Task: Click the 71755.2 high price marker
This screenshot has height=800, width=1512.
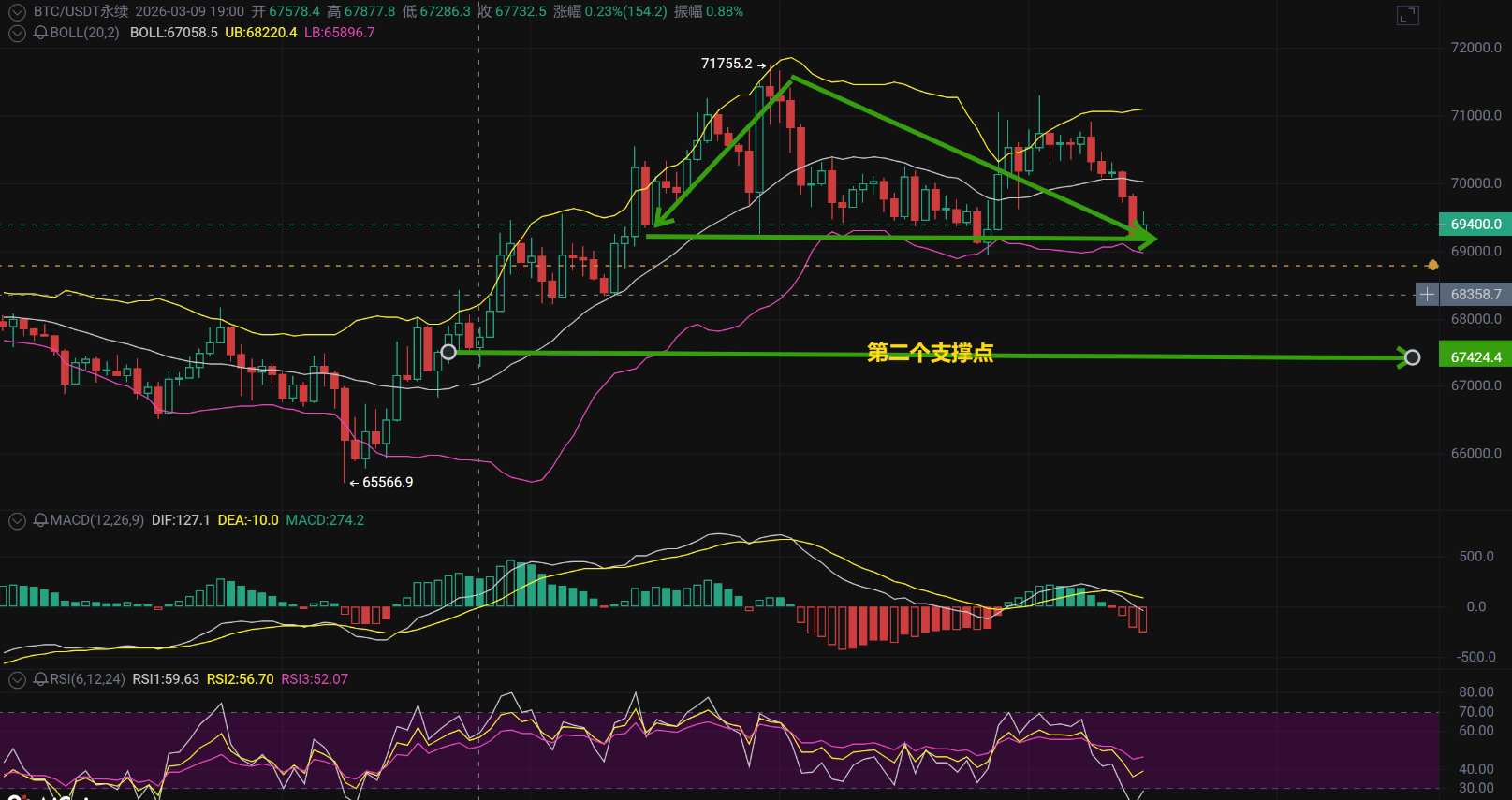Action: [727, 64]
